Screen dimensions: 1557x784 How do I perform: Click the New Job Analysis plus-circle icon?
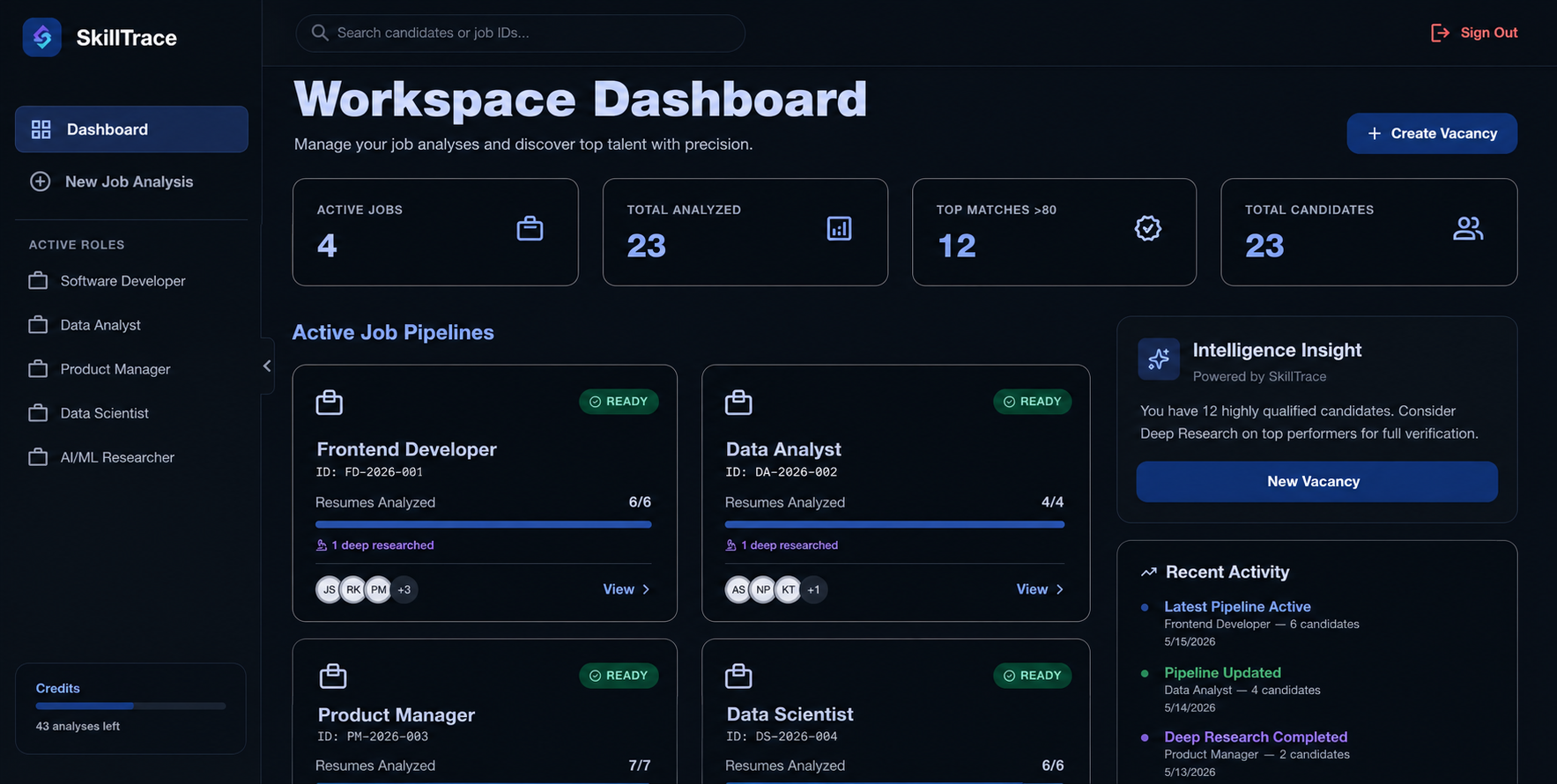coord(41,181)
